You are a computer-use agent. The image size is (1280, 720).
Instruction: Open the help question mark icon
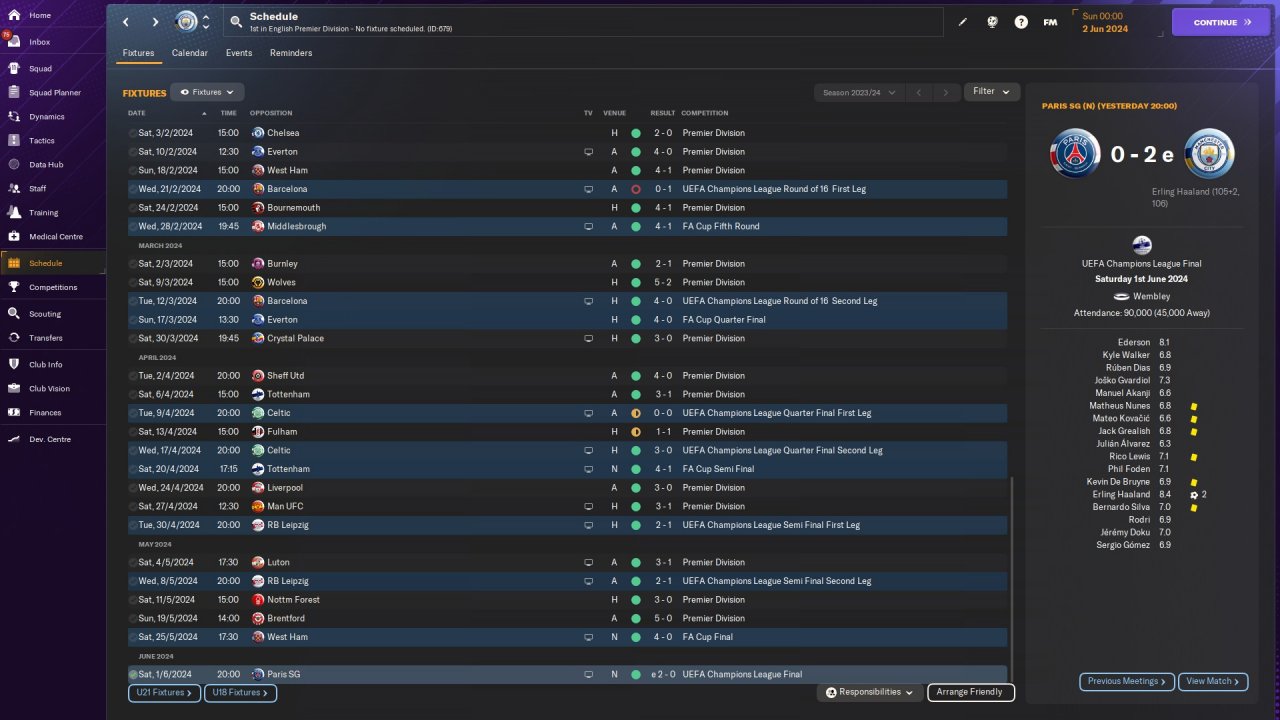pos(1021,22)
